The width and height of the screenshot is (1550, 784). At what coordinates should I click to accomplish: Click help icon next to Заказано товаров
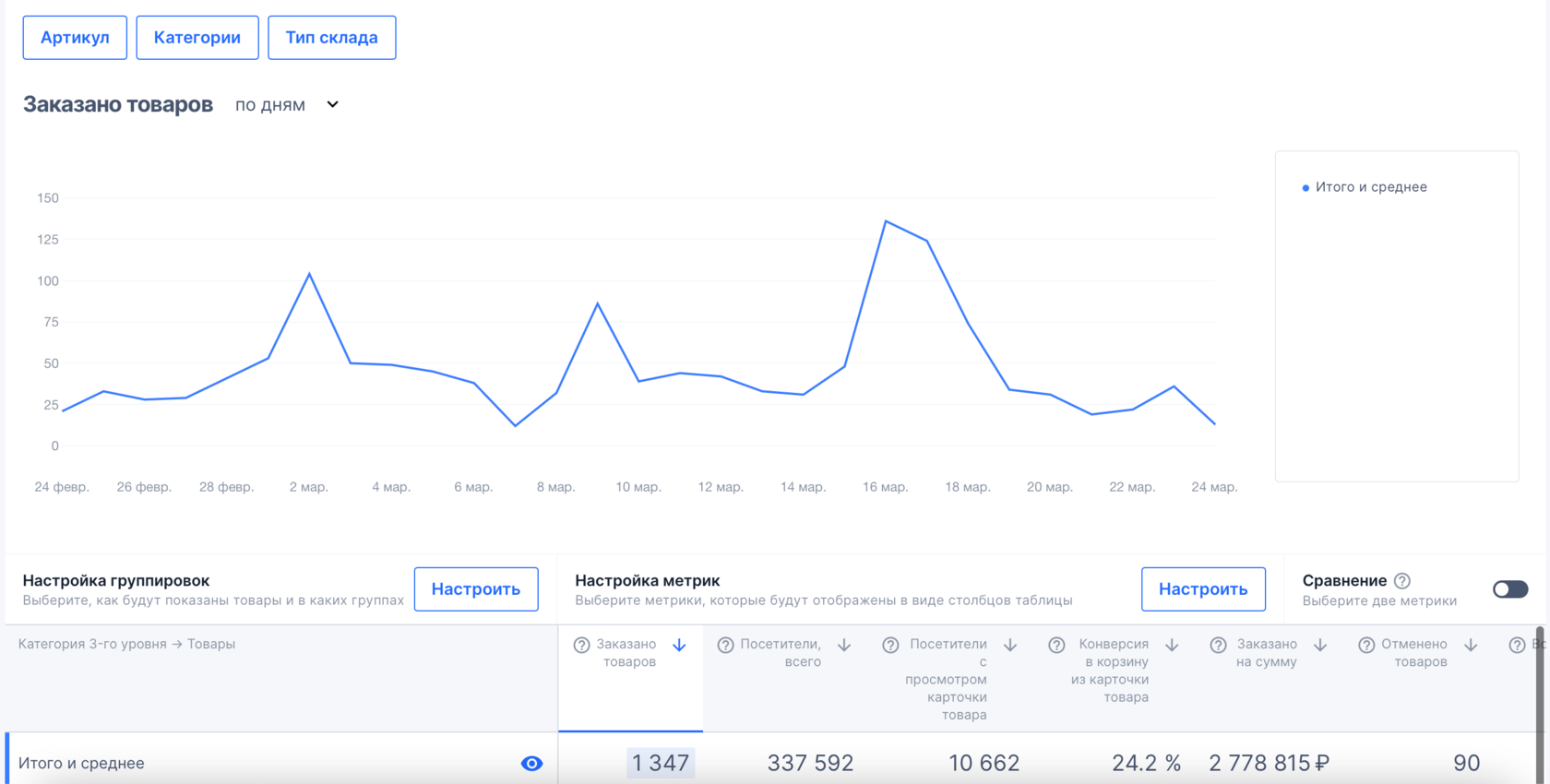click(581, 645)
